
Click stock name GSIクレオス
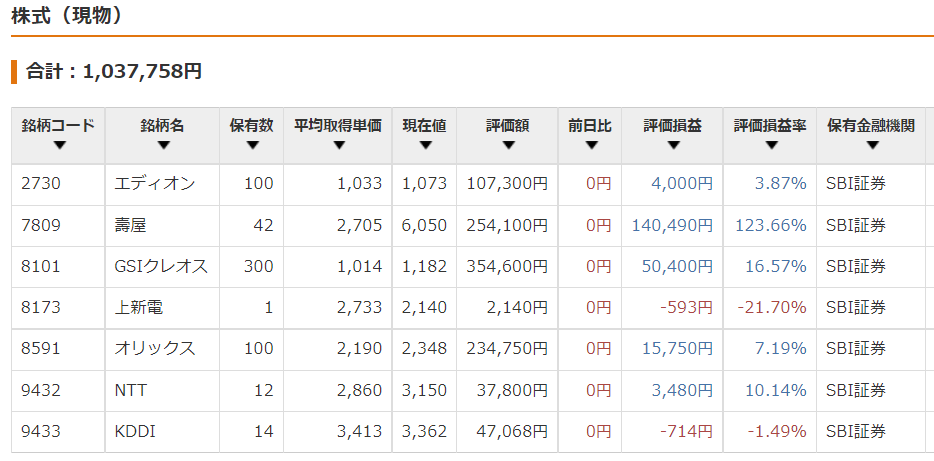point(161,266)
